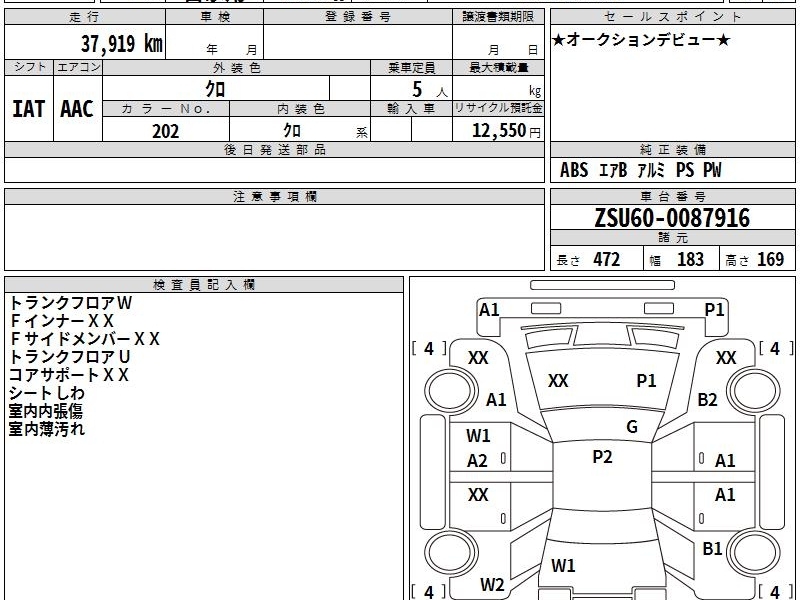Select the 諸元 header

pyautogui.click(x=672, y=238)
